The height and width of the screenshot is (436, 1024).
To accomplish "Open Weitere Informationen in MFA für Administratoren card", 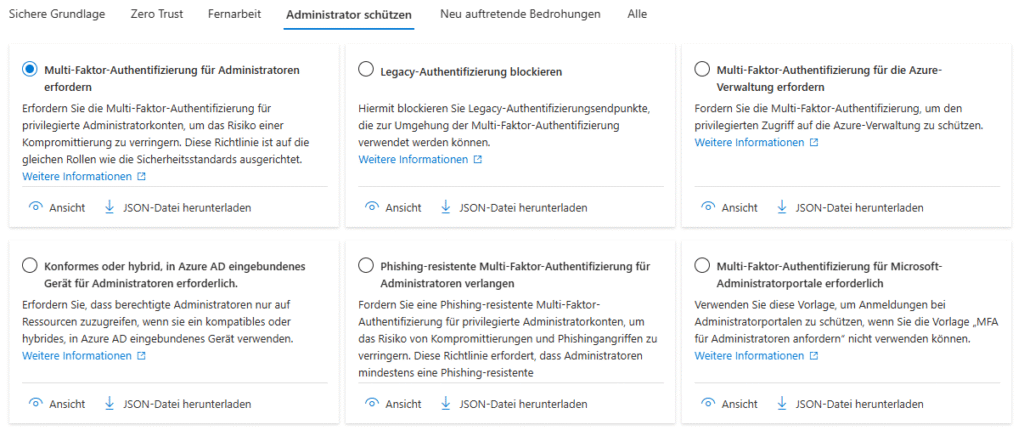I will click(77, 176).
